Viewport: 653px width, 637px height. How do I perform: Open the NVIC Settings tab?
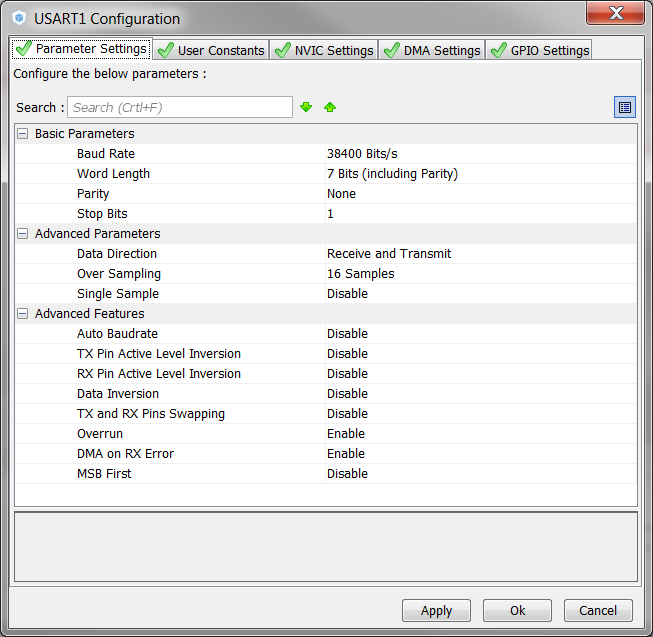324,50
